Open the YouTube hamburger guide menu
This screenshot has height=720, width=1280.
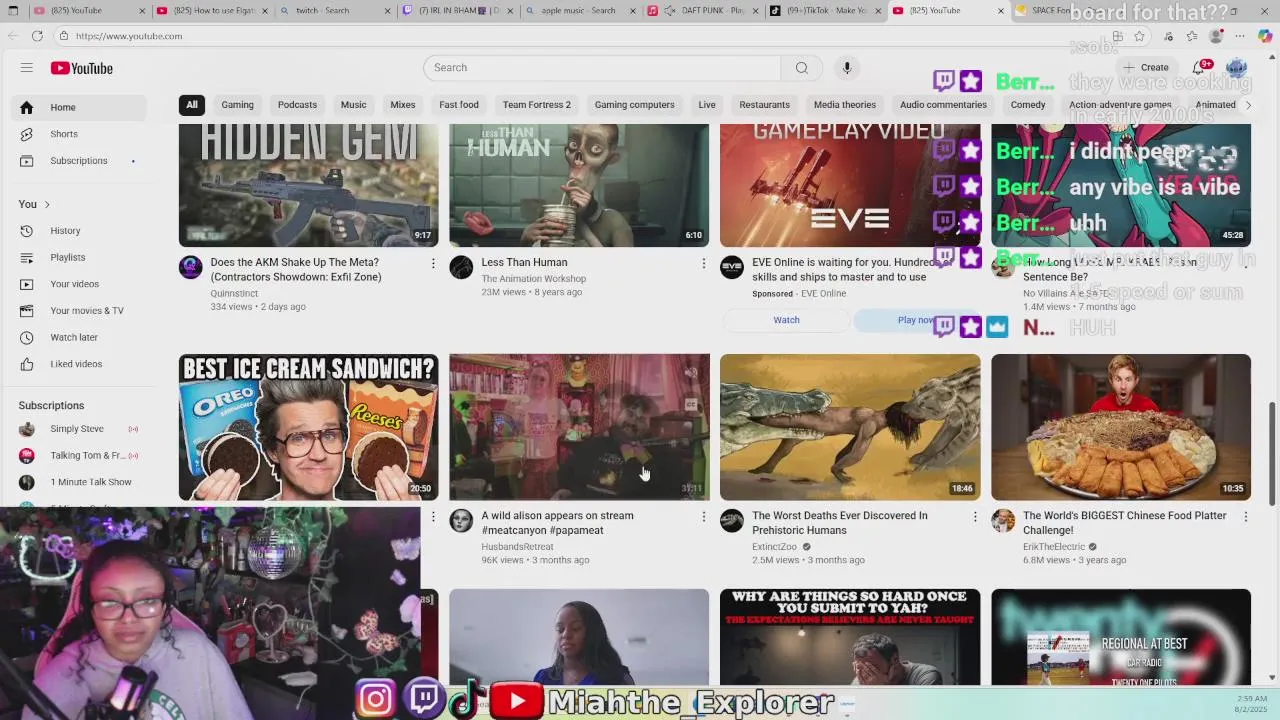pyautogui.click(x=27, y=68)
